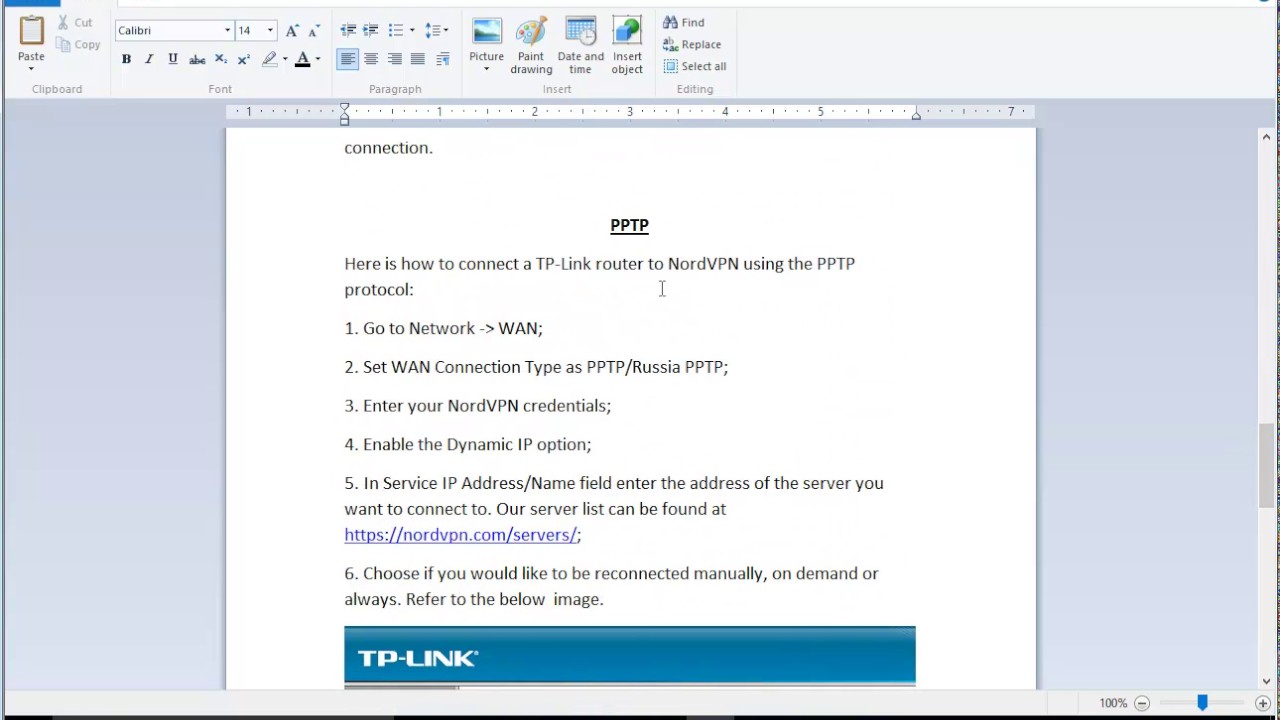Insert a Picture via landscape icon
Screen dimensions: 1280x720
[487, 31]
